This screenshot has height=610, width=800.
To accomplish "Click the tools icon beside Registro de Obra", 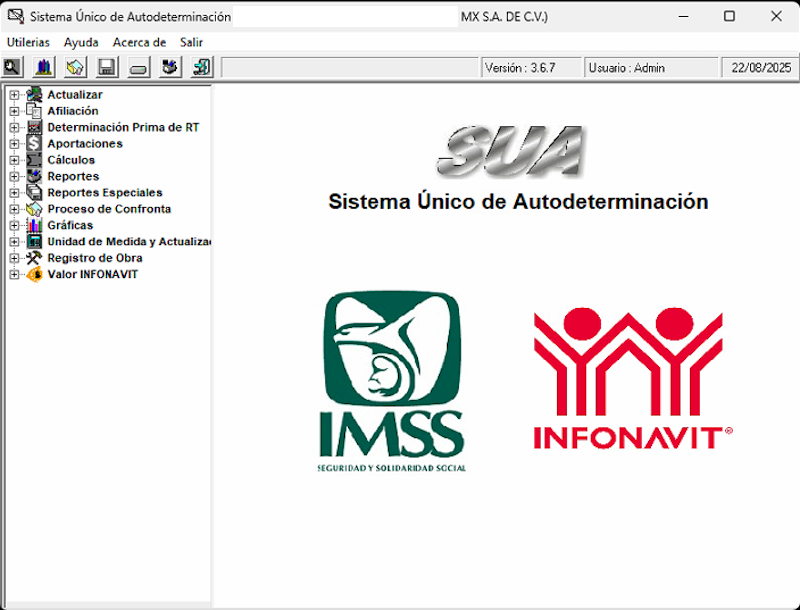I will click(x=34, y=258).
